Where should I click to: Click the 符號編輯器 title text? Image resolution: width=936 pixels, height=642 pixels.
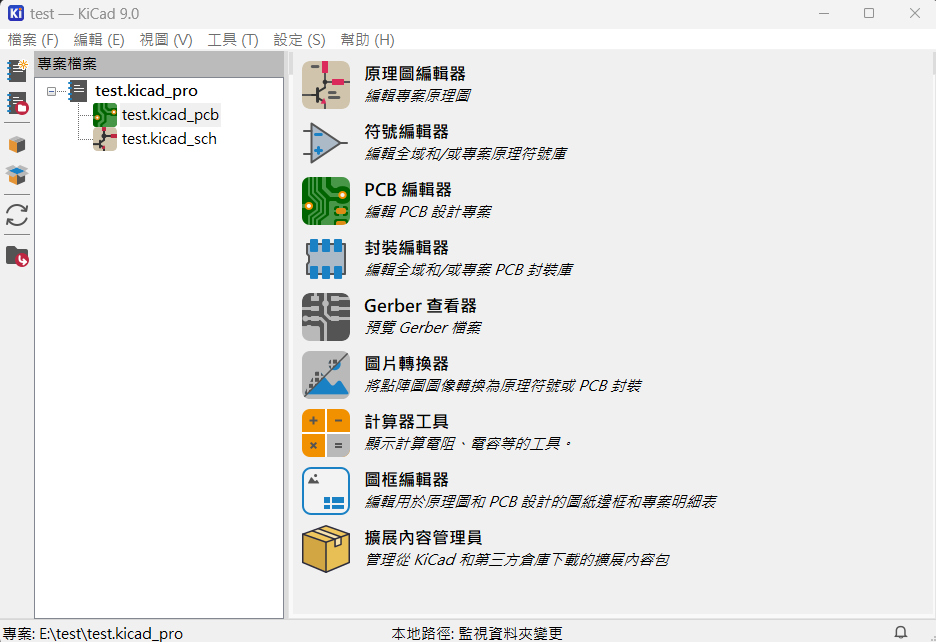point(407,132)
